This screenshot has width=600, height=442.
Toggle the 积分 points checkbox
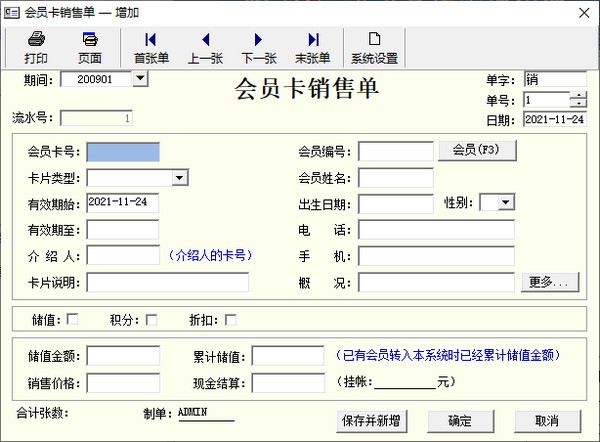pos(152,320)
